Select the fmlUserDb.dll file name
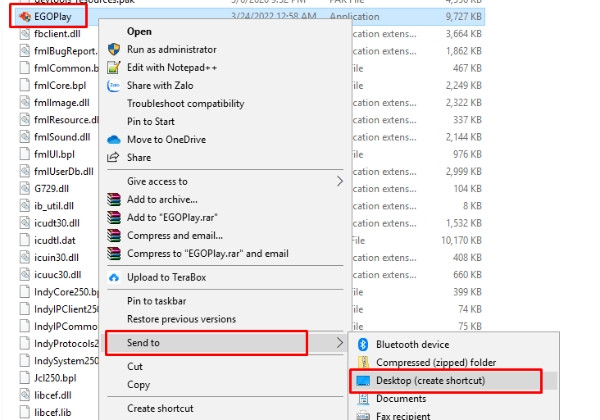600x420 pixels. (64, 171)
